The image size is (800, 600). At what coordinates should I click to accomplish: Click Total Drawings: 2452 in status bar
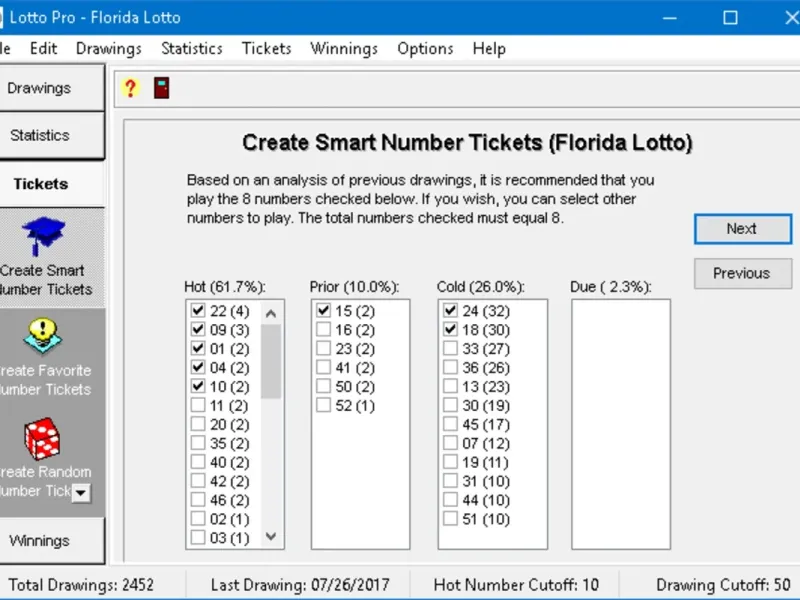[x=81, y=584]
